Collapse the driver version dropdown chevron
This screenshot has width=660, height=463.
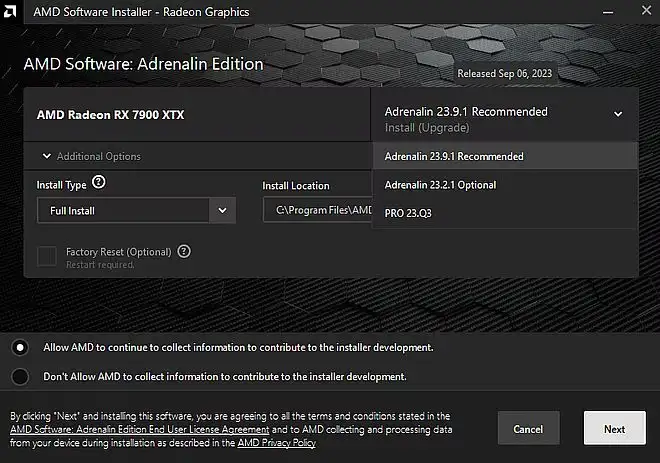click(618, 114)
